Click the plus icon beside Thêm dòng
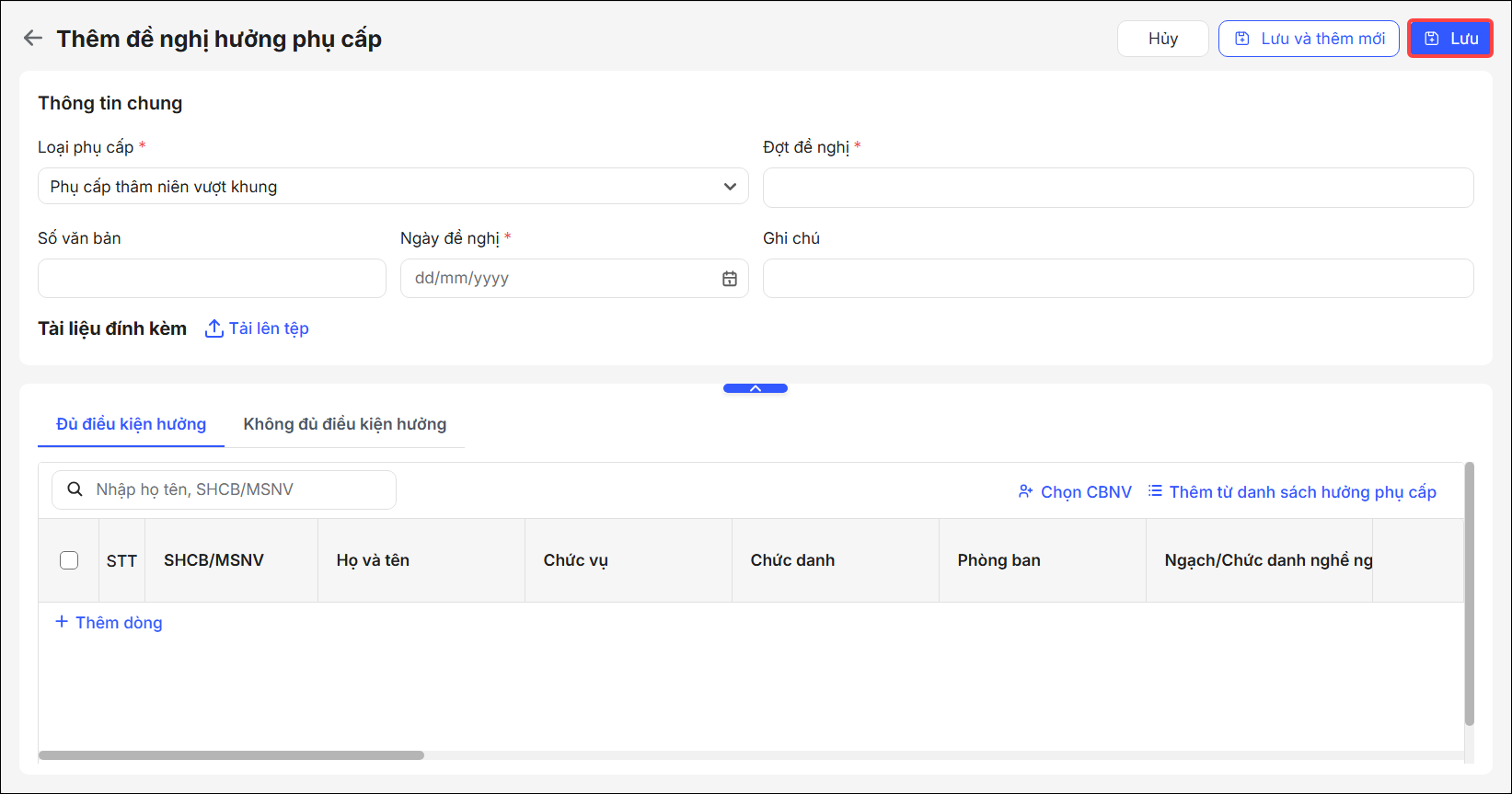Viewport: 1512px width, 794px height. coord(62,622)
